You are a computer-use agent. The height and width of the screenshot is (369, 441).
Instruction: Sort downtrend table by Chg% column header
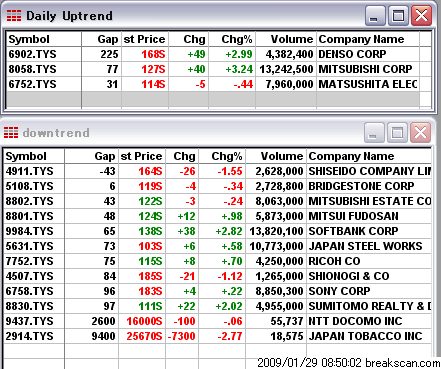click(x=222, y=156)
